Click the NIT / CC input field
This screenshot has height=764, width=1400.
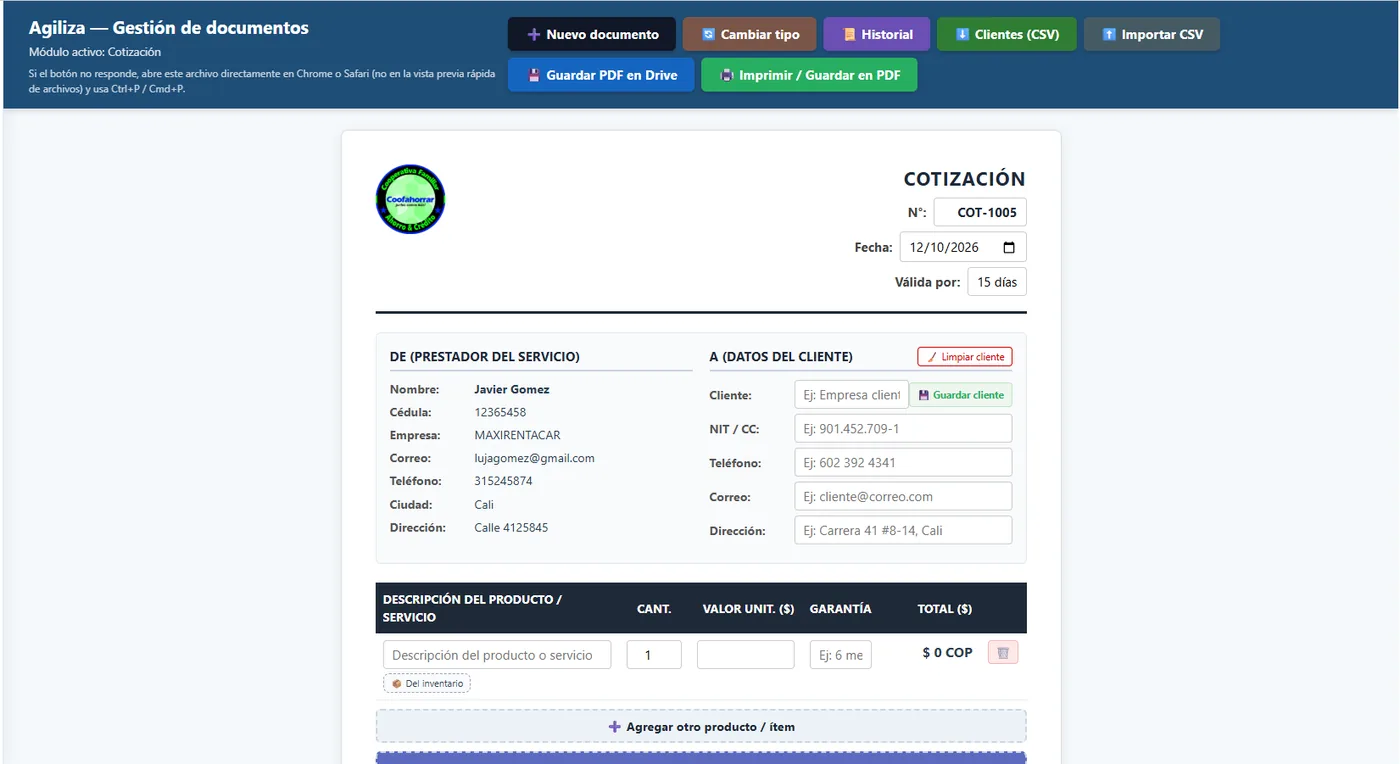903,429
